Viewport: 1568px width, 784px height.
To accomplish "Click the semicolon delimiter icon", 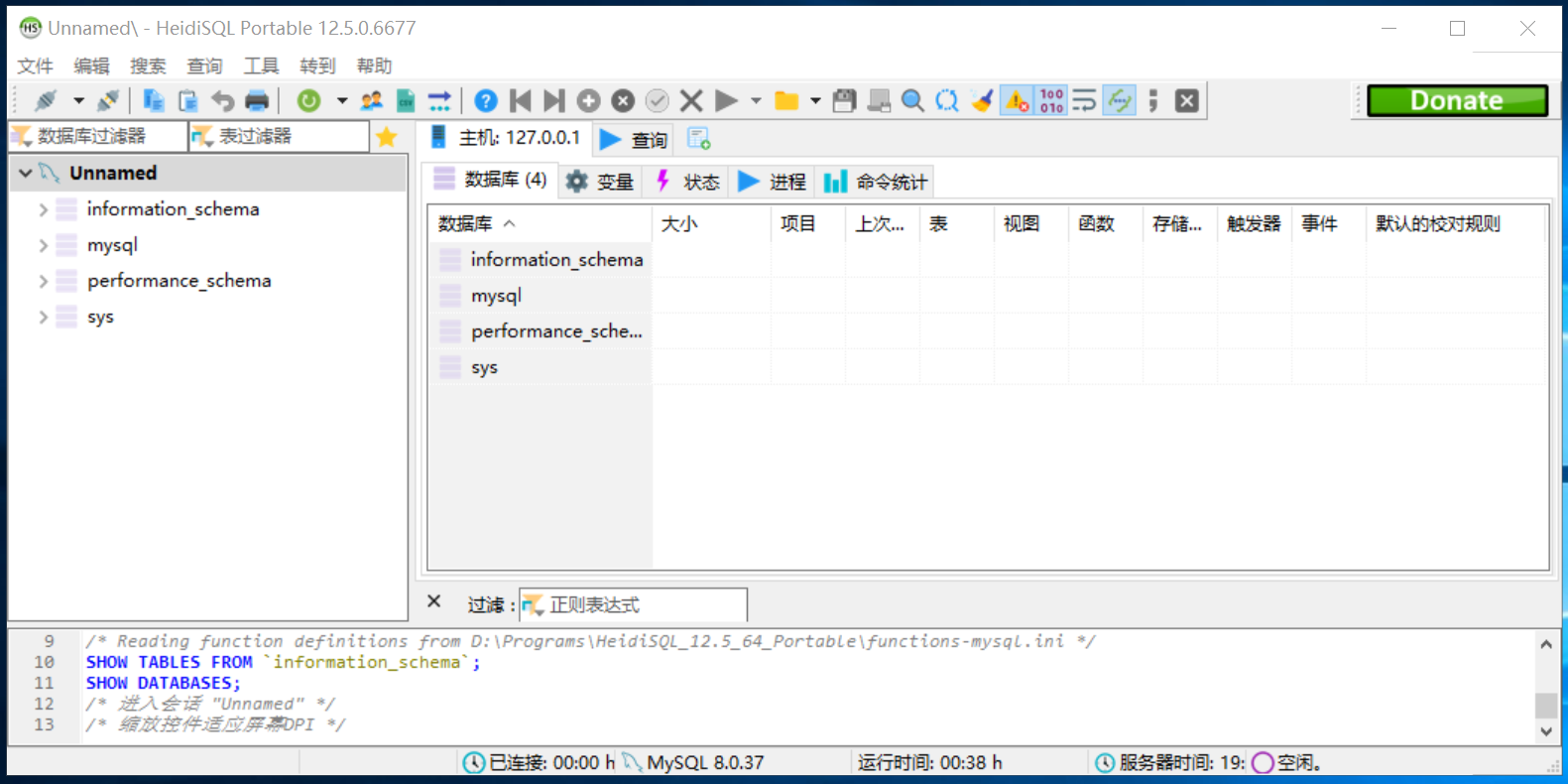I will pos(1153,100).
